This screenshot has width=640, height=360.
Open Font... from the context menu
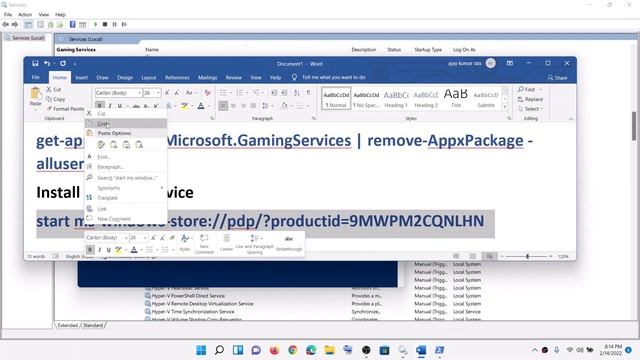[x=126, y=157]
